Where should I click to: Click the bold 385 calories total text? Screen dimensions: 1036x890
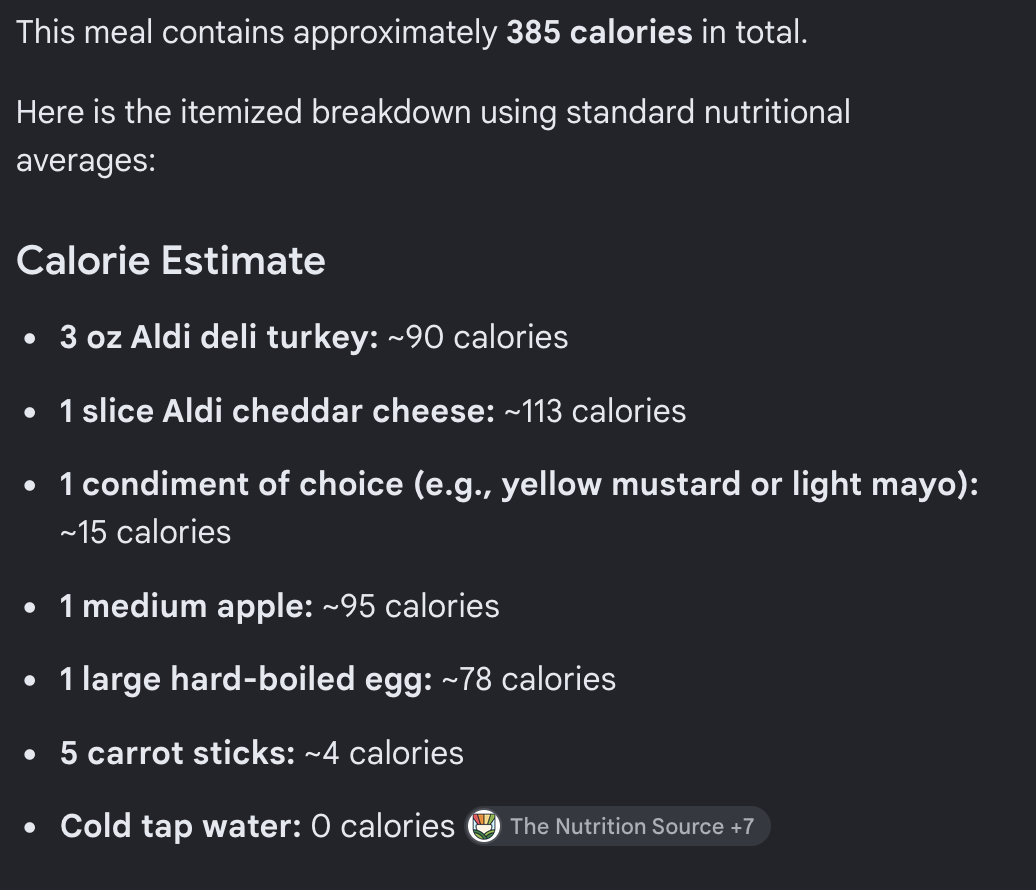click(599, 32)
